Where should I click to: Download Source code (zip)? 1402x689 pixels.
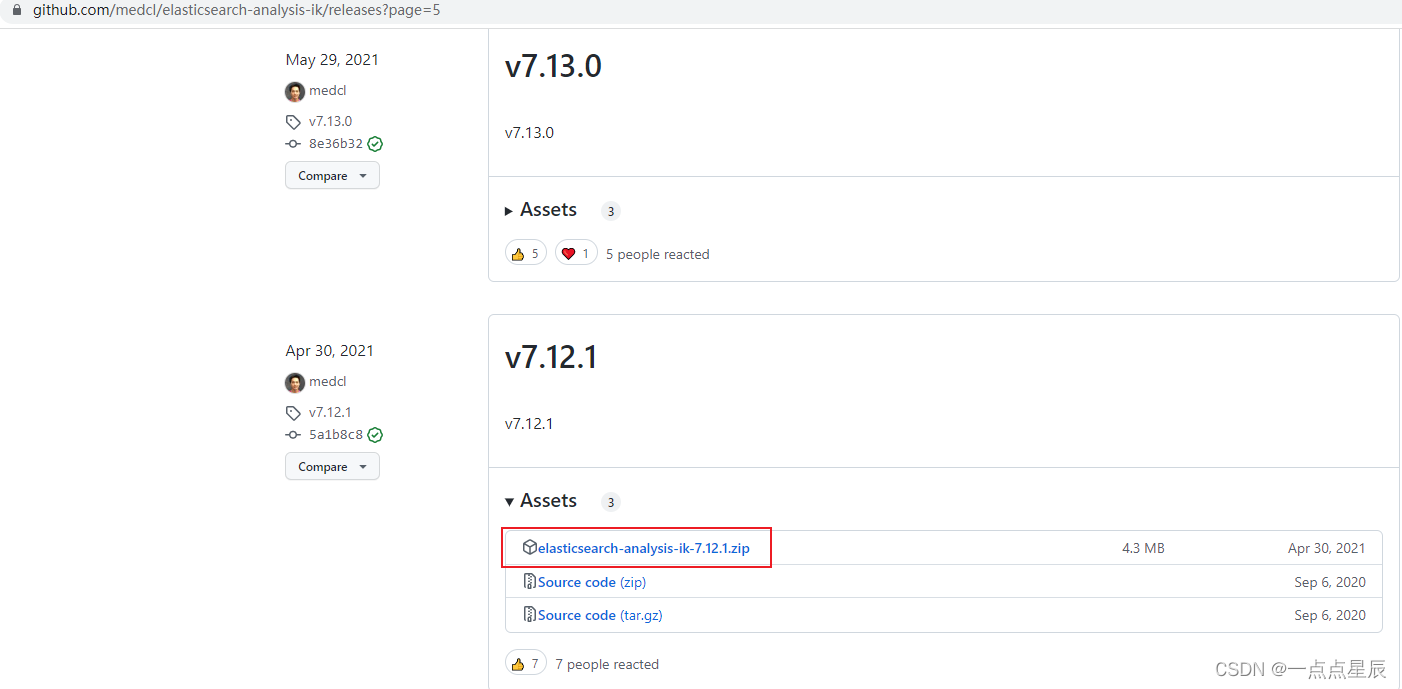592,582
